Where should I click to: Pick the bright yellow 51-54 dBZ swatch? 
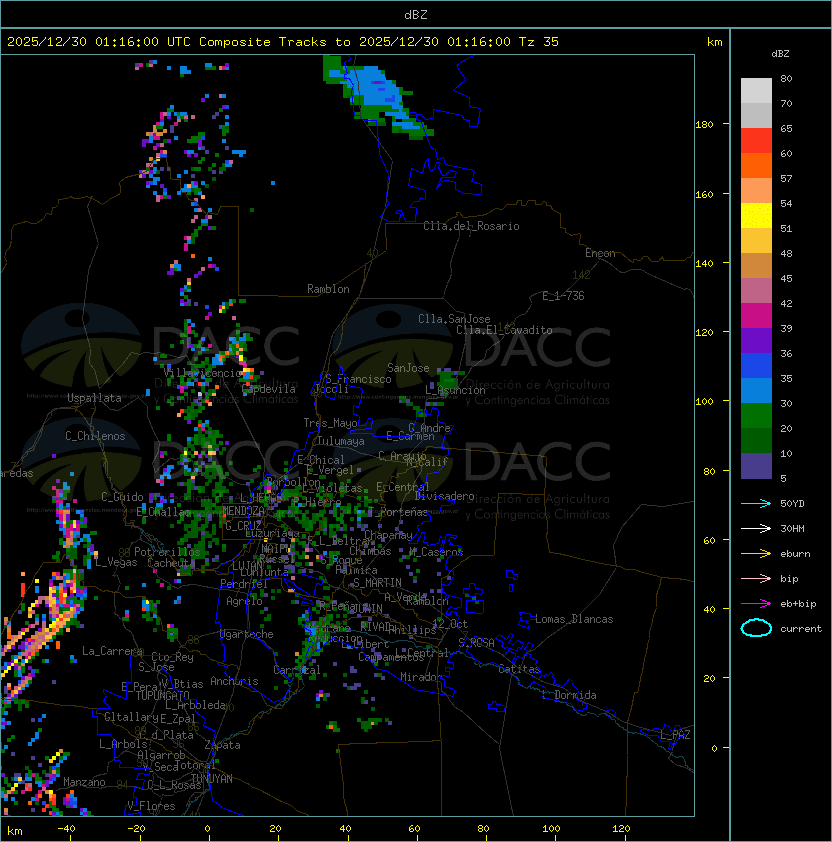pos(756,215)
